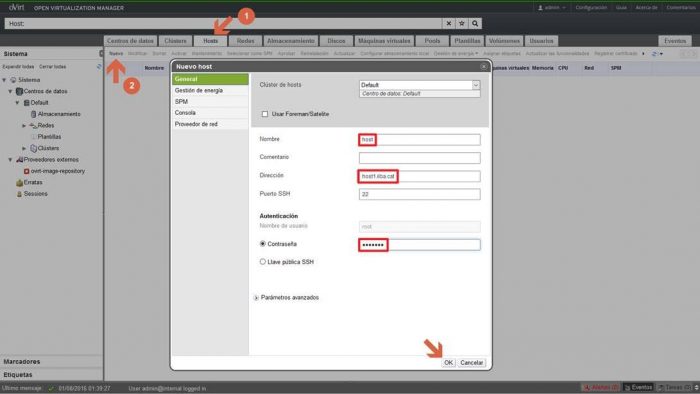Clear the search bar with the X icon
The height and width of the screenshot is (394, 700).
(x=449, y=24)
